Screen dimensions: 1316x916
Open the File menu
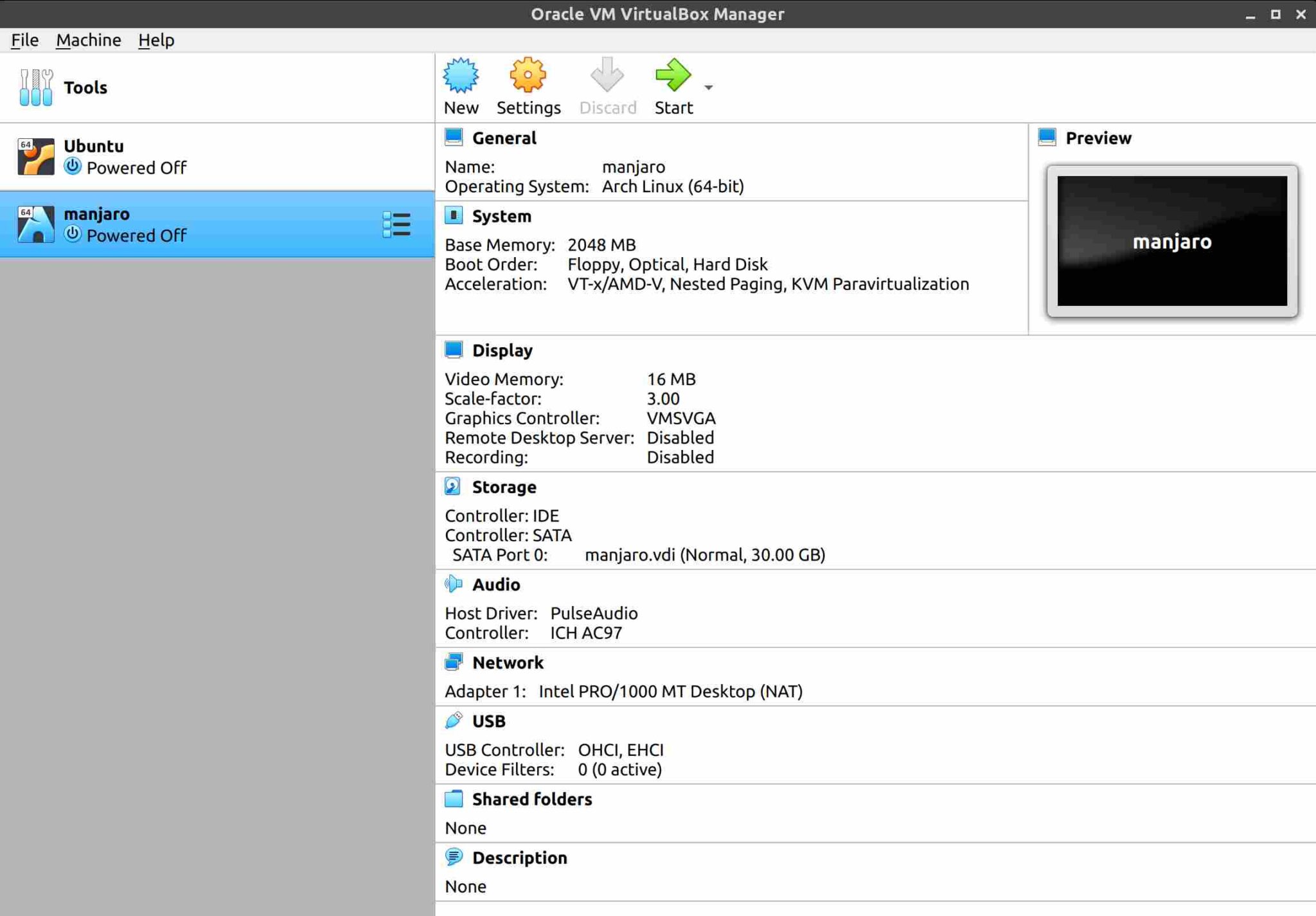click(24, 40)
